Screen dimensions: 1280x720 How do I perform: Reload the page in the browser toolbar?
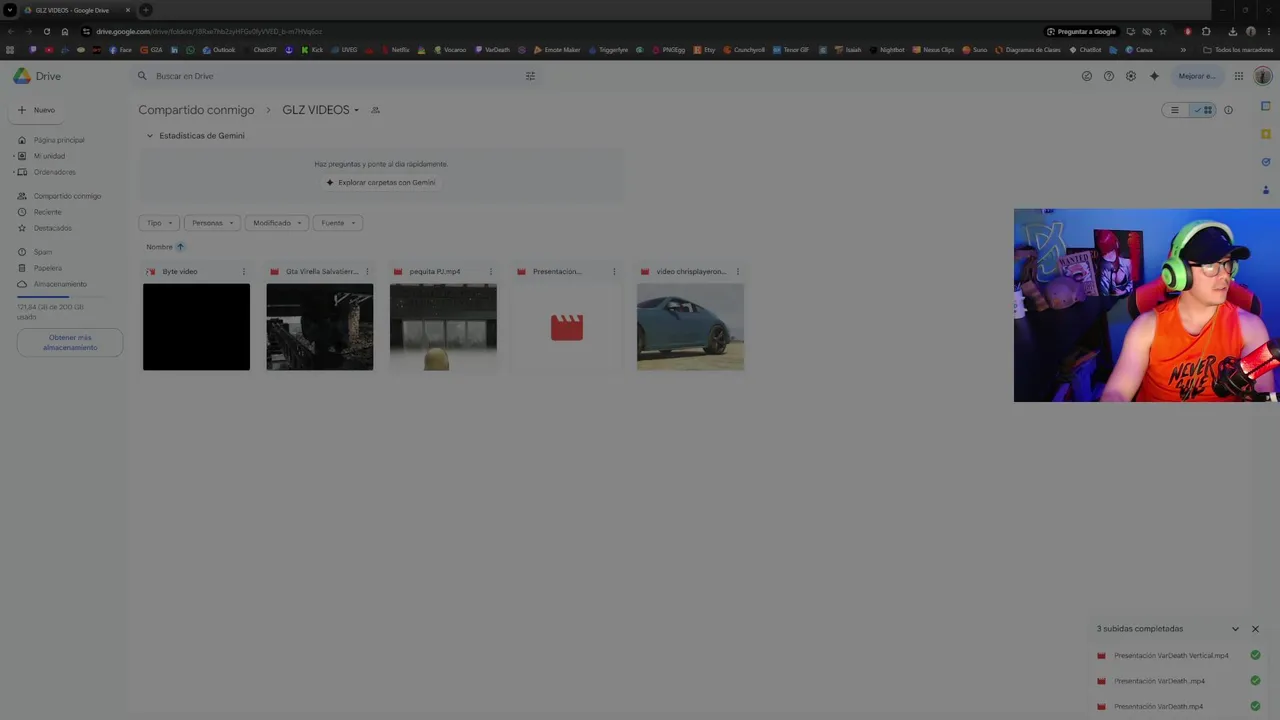point(46,32)
